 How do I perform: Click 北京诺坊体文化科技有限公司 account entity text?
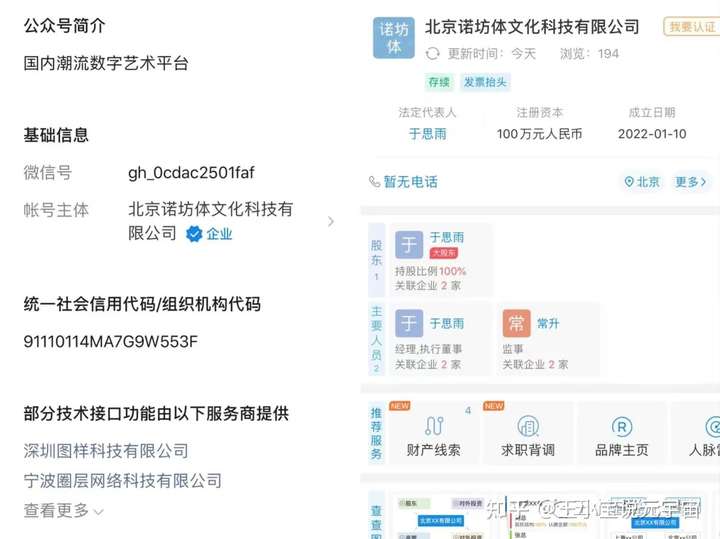coord(210,221)
